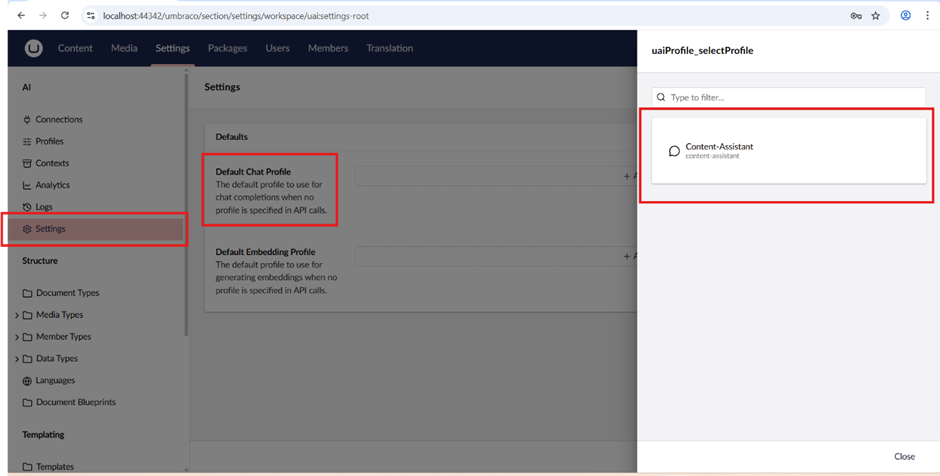Click the Connections plug icon
Viewport: 940px width, 476px height.
click(27, 119)
